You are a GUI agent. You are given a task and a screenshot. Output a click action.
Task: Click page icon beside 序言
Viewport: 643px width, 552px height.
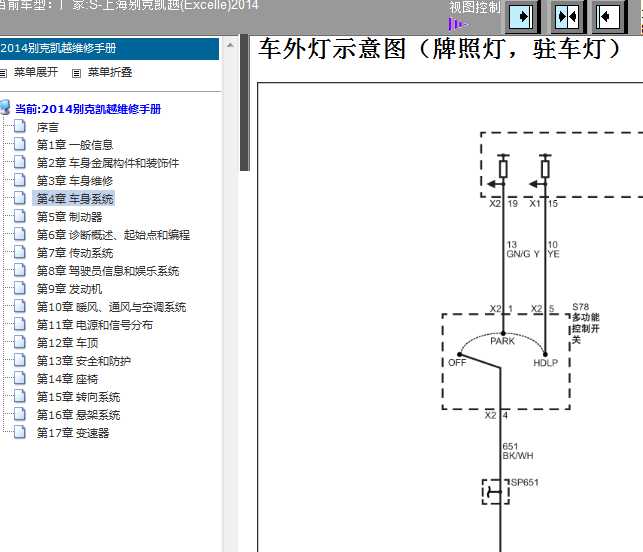(x=20, y=126)
